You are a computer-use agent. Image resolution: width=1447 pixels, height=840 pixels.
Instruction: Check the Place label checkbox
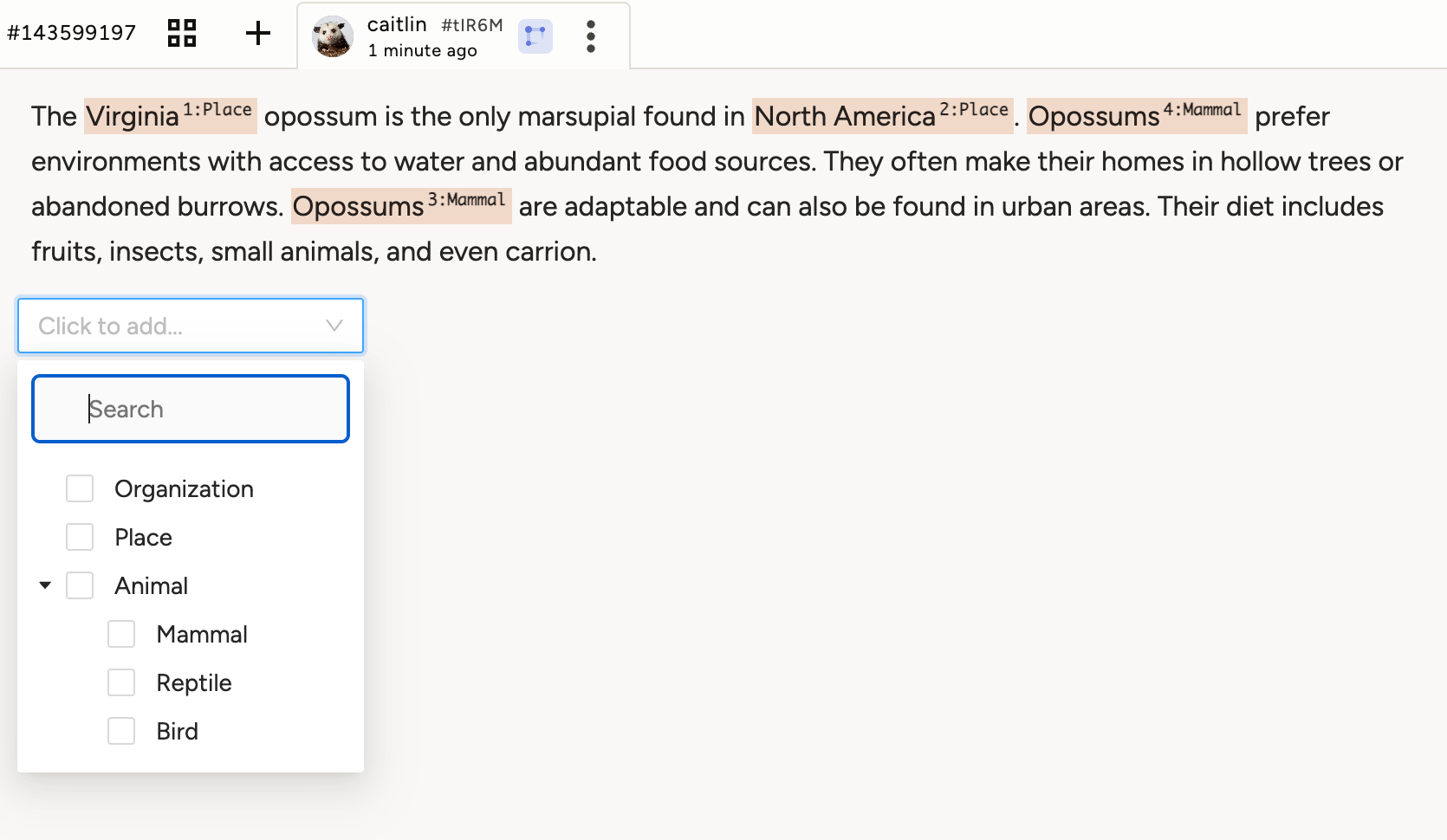pos(79,536)
